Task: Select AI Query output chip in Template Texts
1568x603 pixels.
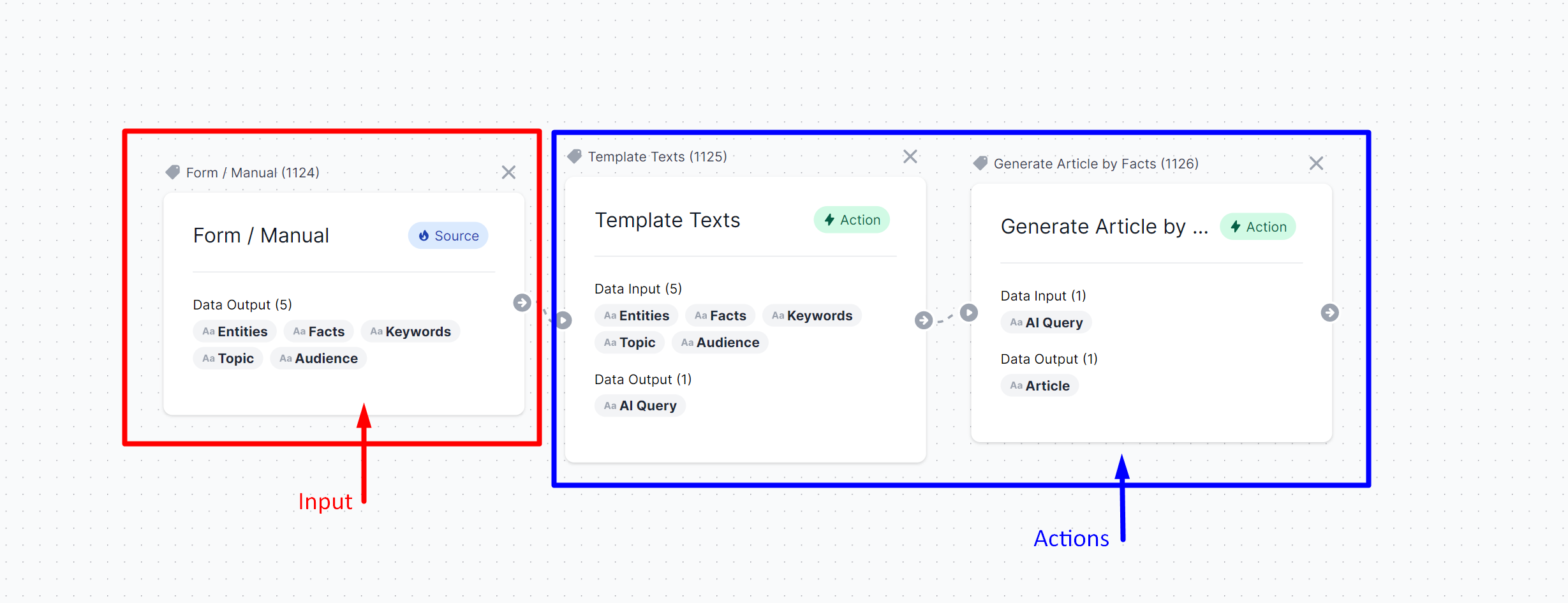Action: coord(640,406)
